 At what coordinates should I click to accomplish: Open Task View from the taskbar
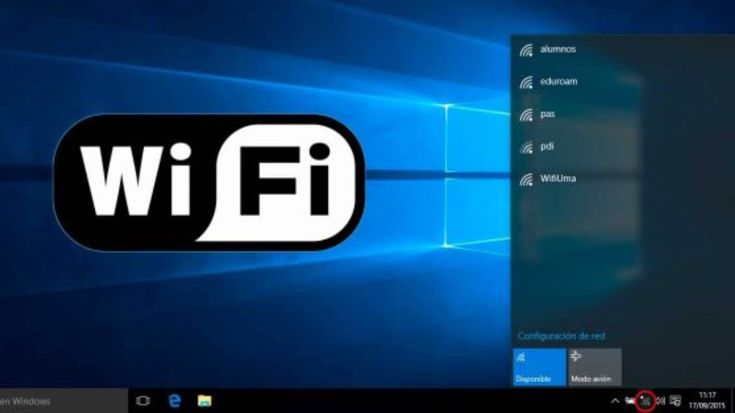143,401
